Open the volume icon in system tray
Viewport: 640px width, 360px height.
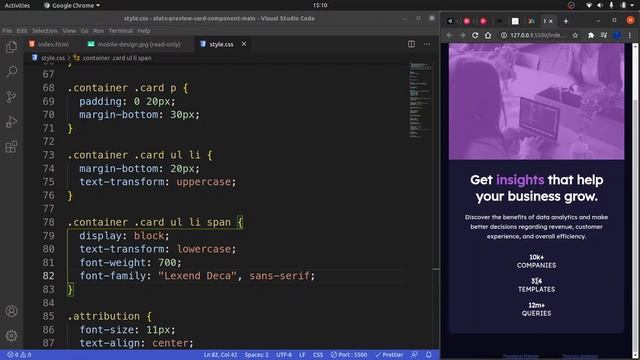click(x=600, y=5)
